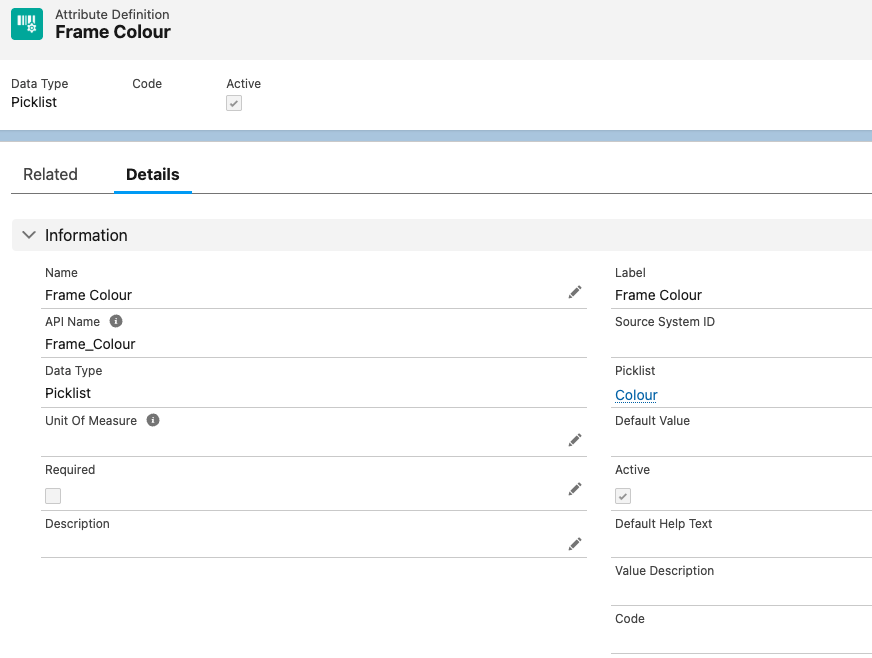This screenshot has width=872, height=658.
Task: Edit Description using its pencil icon
Action: tap(575, 543)
